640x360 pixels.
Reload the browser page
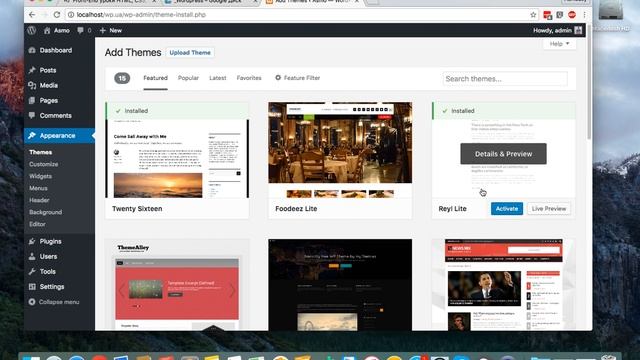pos(57,15)
